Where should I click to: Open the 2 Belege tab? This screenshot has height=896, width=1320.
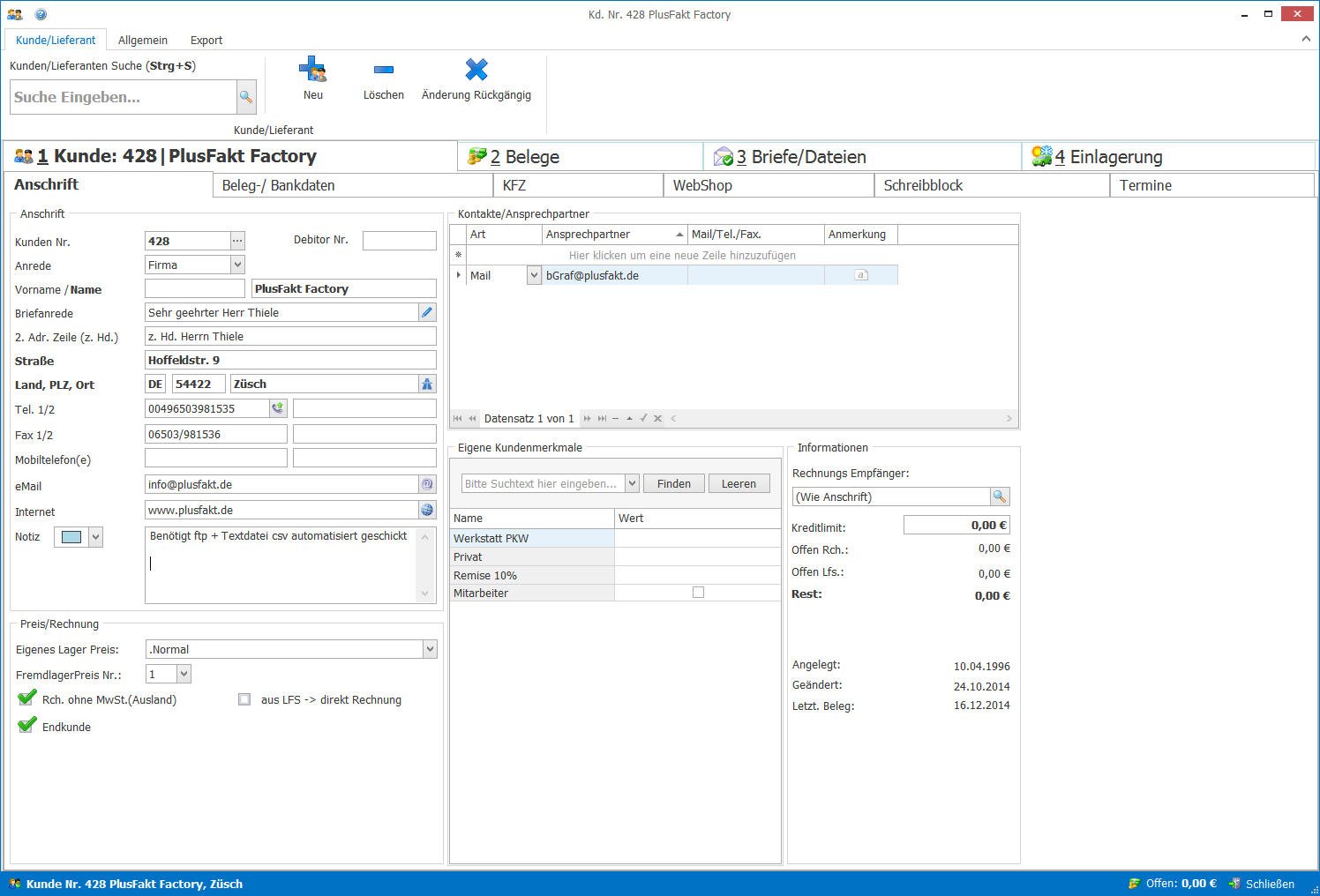point(580,156)
